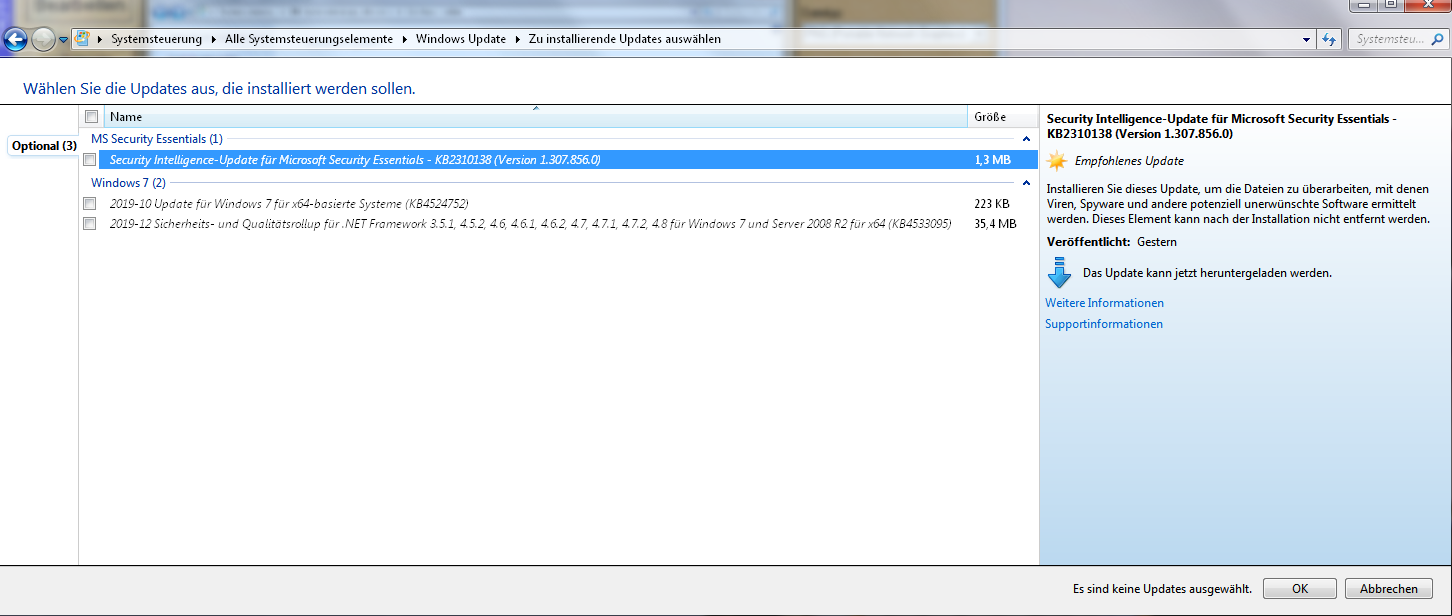Open the Weitere Informationen link
Screen dimensions: 1452x616
coord(1104,303)
